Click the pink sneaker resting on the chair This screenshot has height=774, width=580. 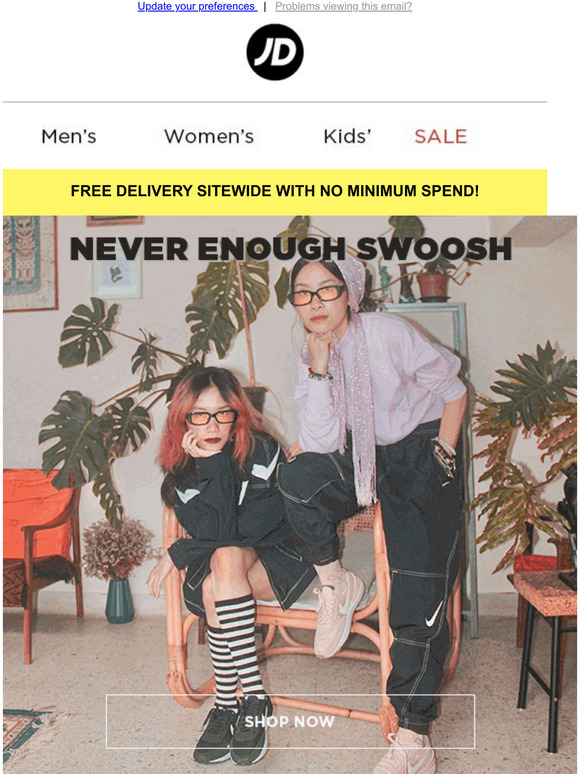338,612
